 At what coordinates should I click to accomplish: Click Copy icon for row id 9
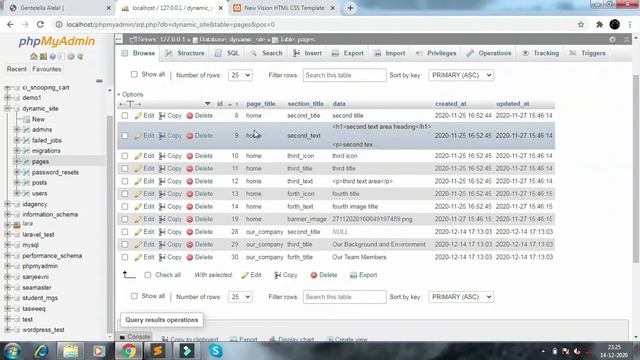click(x=162, y=136)
